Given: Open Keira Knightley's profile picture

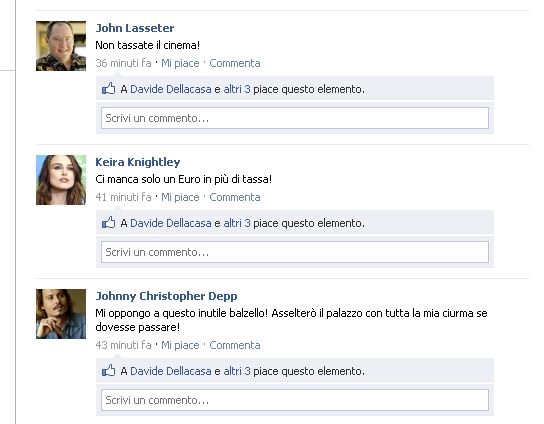Looking at the screenshot, I should (61, 180).
